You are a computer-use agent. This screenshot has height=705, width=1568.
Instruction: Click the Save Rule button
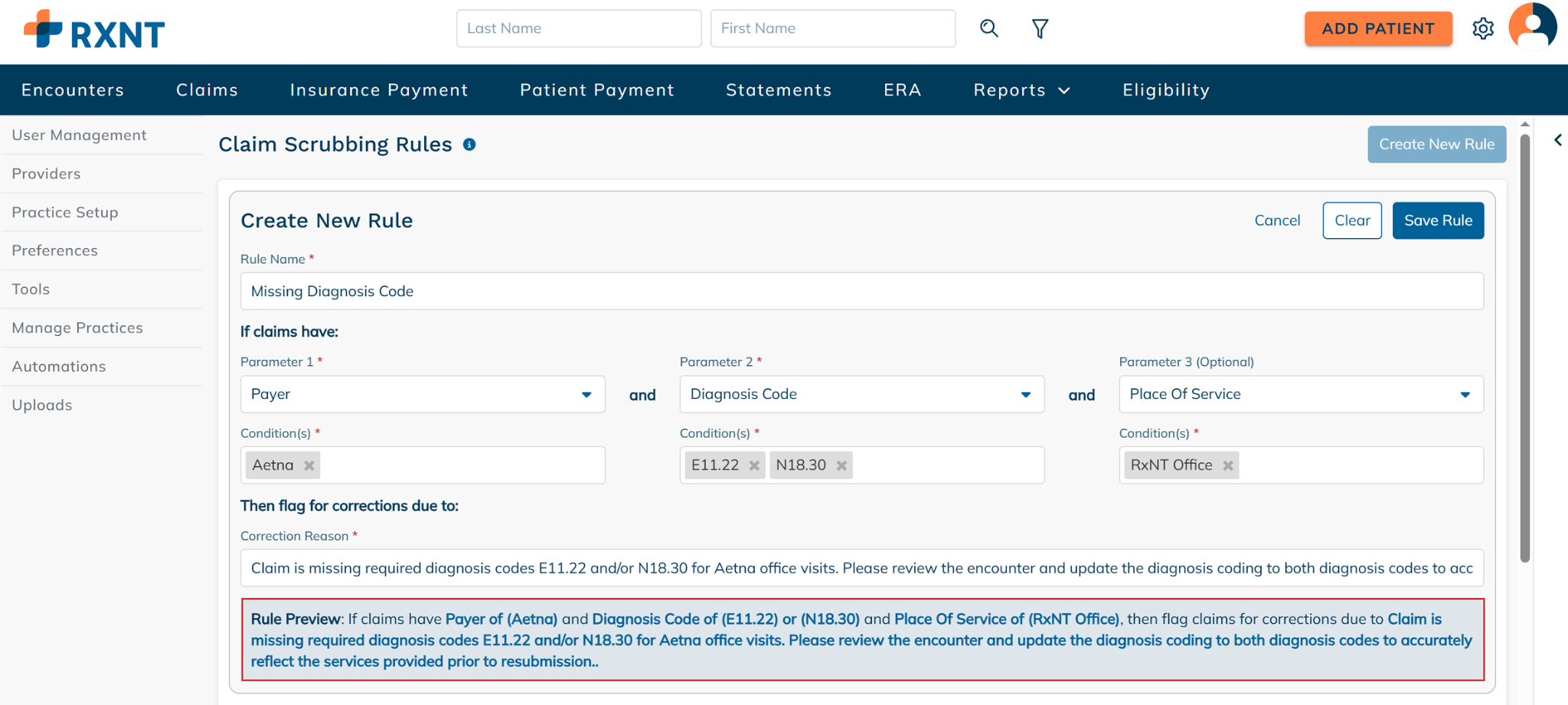click(1438, 220)
